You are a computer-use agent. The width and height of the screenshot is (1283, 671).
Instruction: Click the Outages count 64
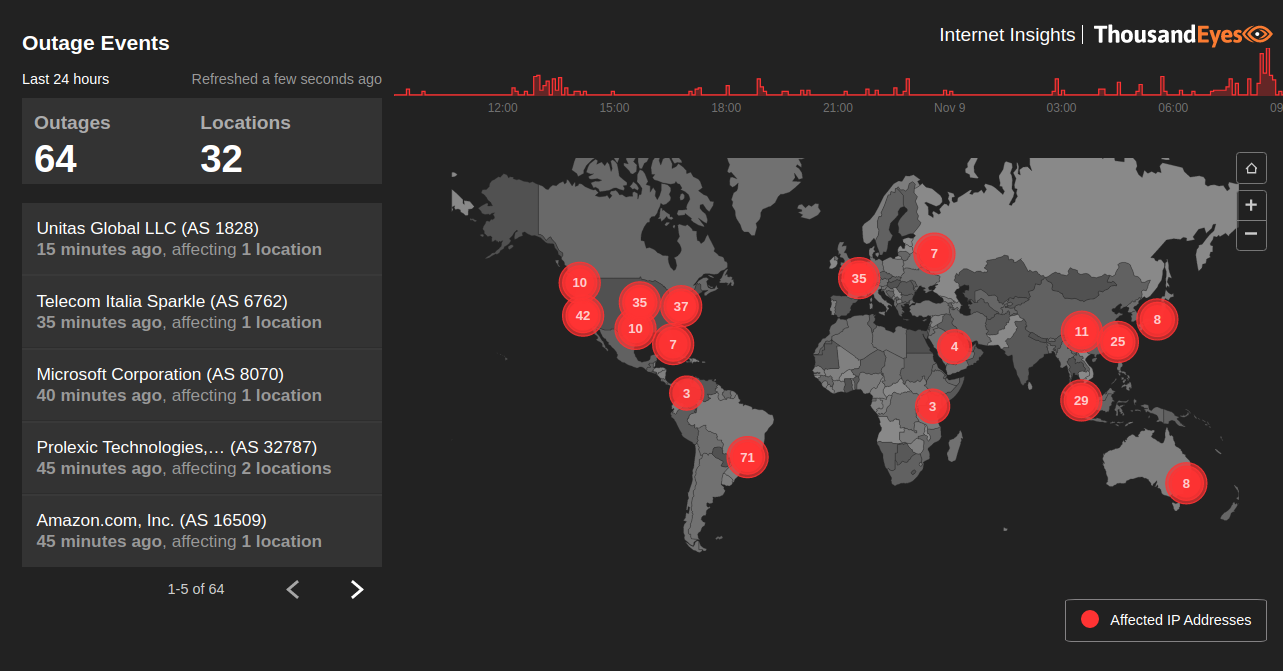pos(55,159)
